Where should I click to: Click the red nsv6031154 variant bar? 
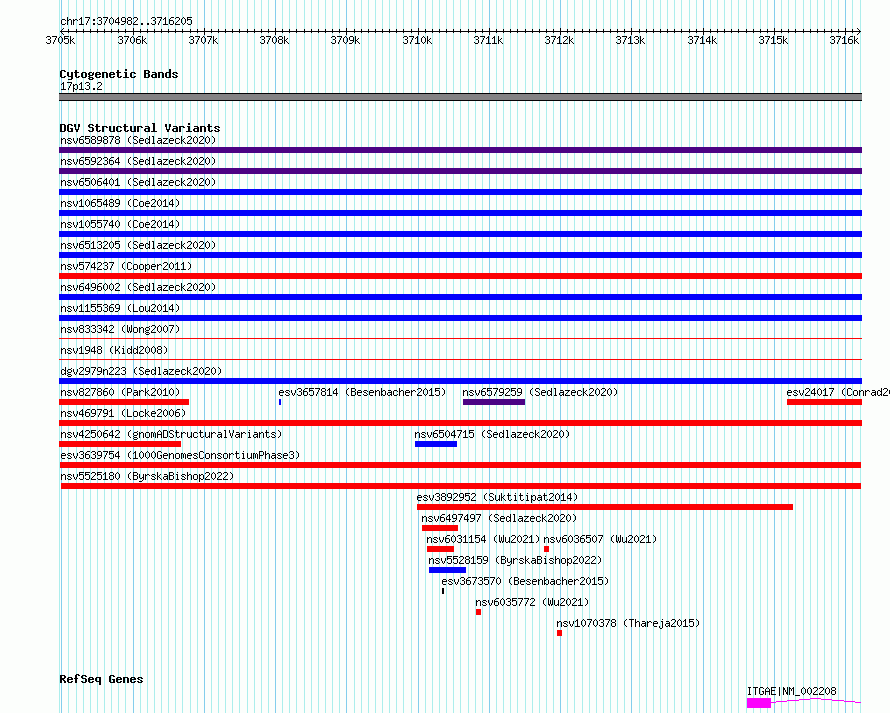click(440, 549)
